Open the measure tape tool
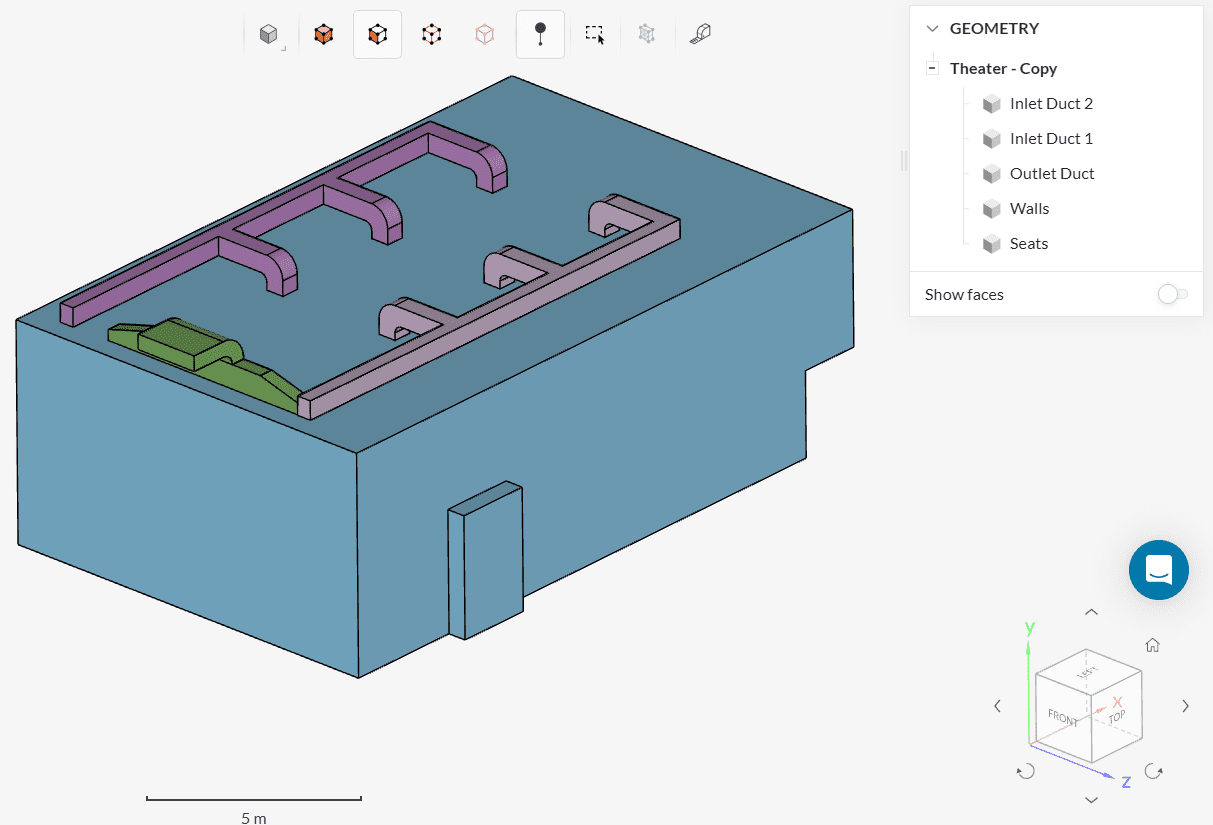Screen dimensions: 1213x825 pyautogui.click(x=700, y=35)
